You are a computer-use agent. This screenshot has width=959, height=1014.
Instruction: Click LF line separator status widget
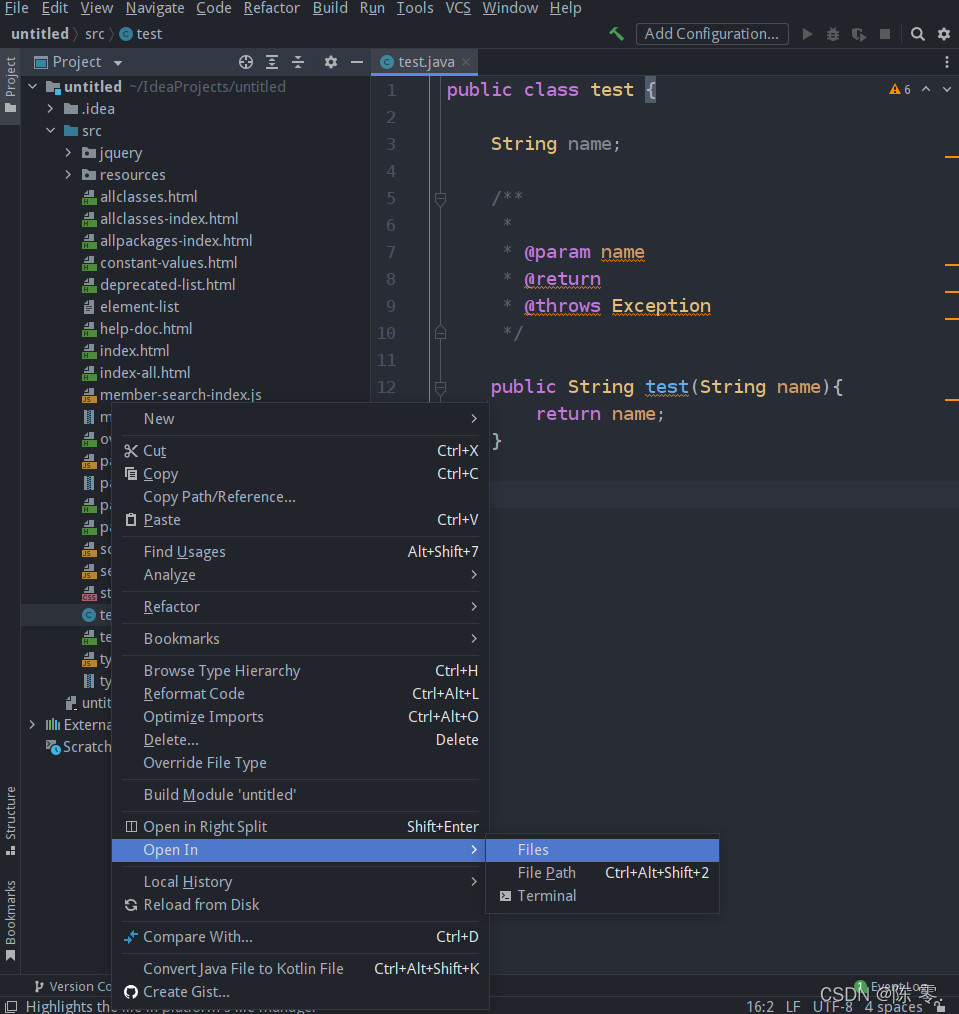coord(793,1006)
